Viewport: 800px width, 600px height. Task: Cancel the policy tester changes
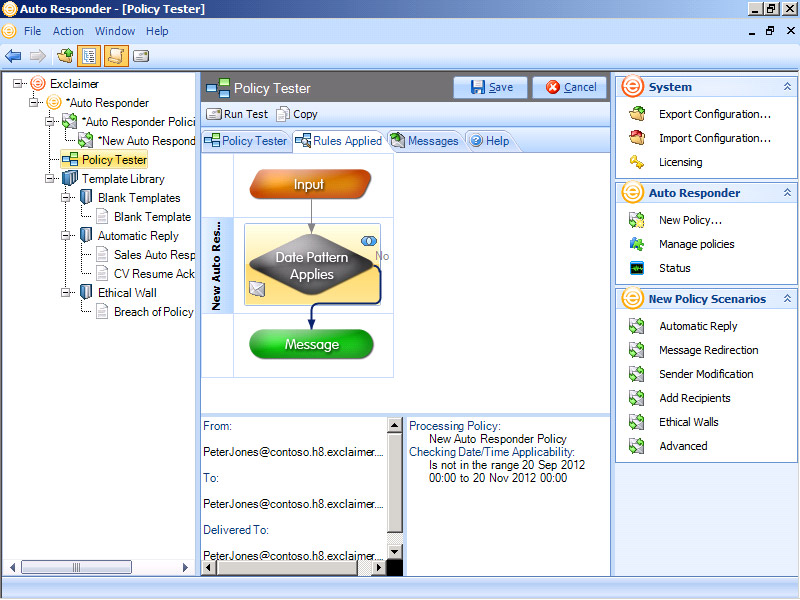pyautogui.click(x=570, y=87)
